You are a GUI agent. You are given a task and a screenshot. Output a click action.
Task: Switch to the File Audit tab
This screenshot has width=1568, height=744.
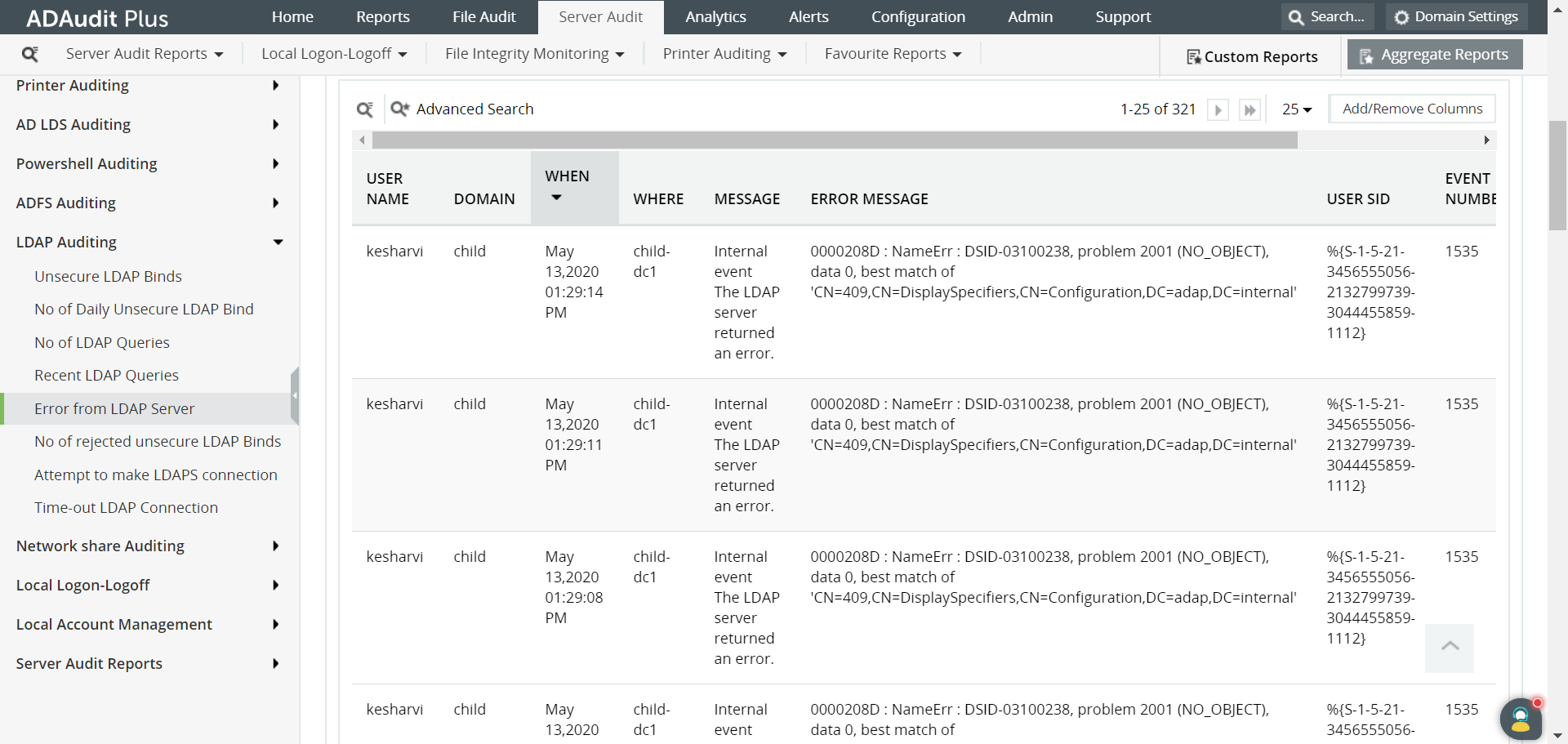coord(484,17)
